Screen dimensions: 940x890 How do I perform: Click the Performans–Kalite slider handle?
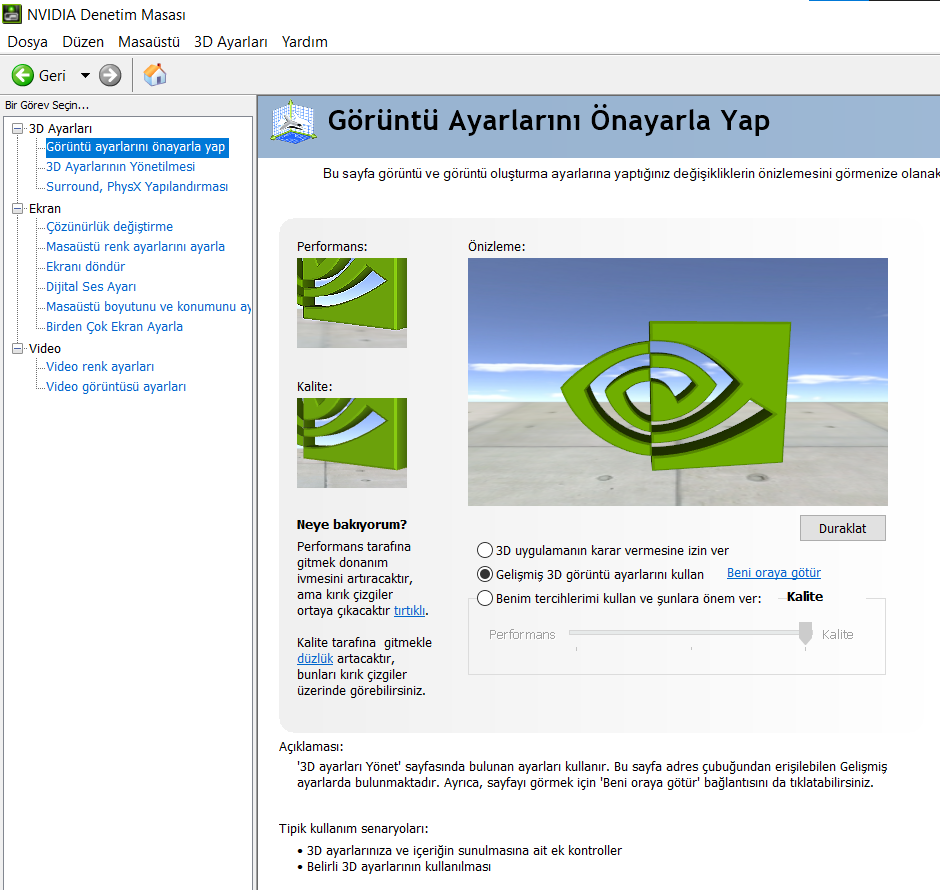click(805, 633)
